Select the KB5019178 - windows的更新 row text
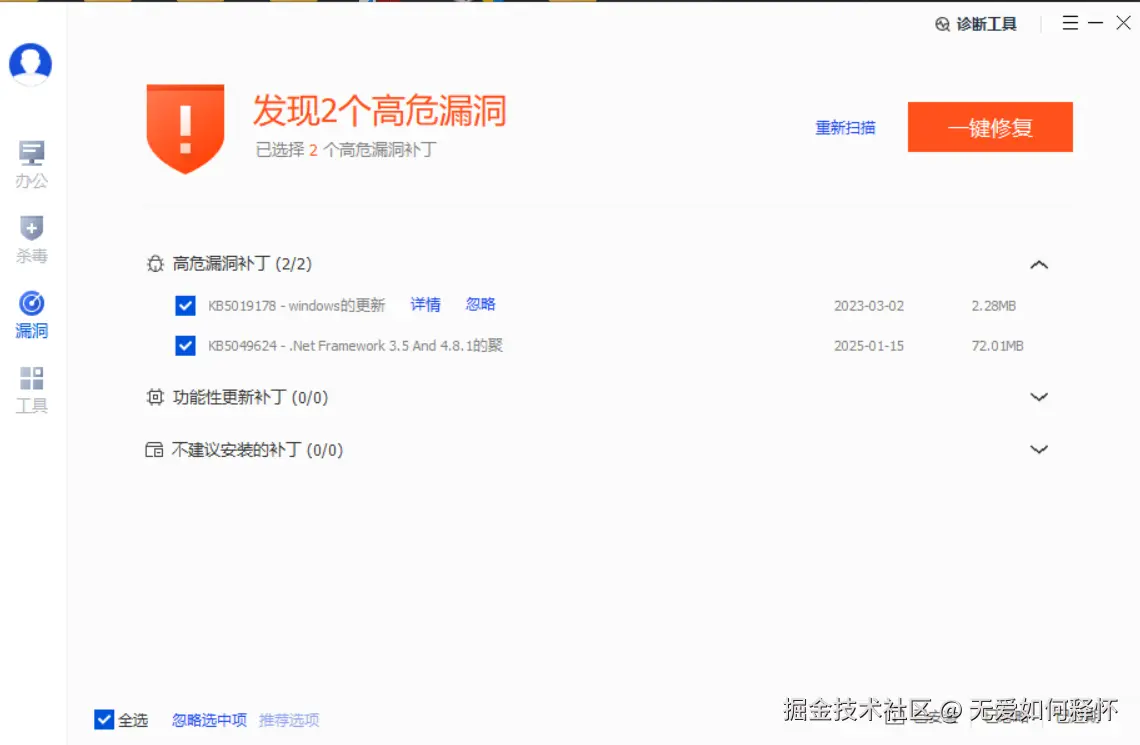 pos(297,305)
